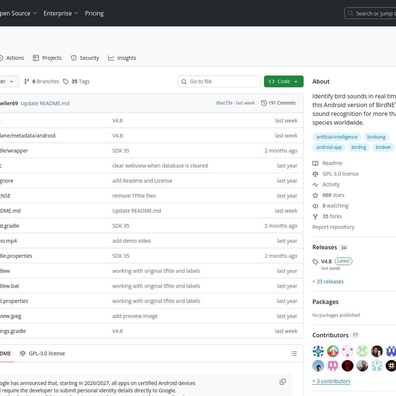Open the README outline list icon

point(294,353)
